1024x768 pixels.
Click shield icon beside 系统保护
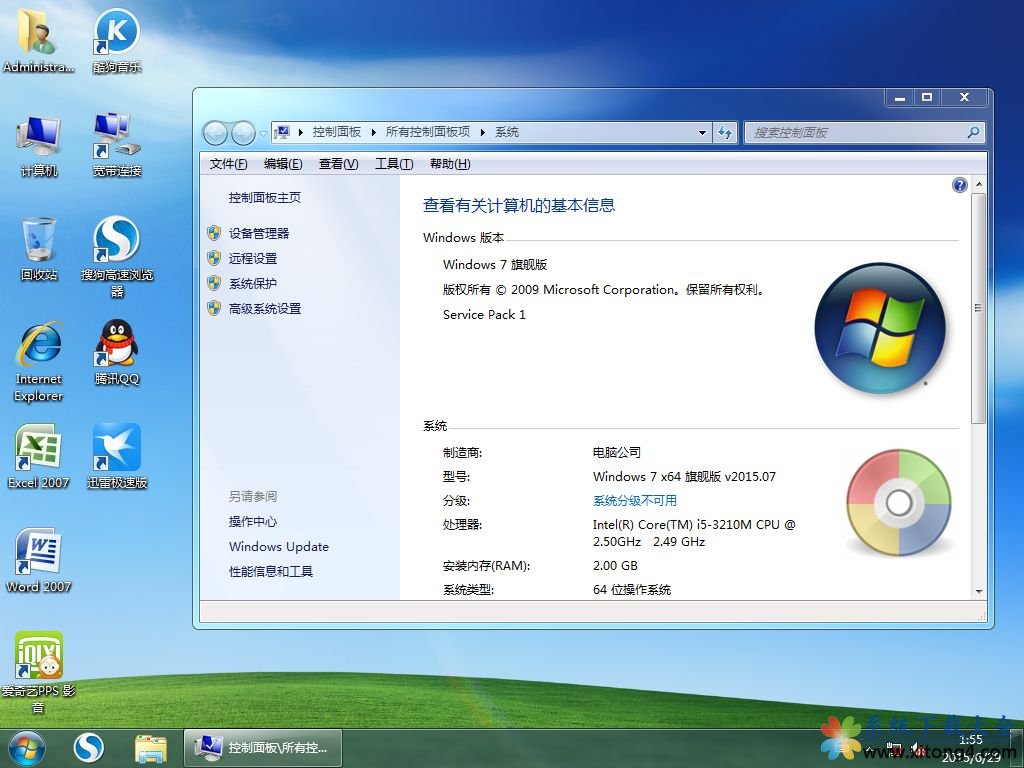click(214, 283)
